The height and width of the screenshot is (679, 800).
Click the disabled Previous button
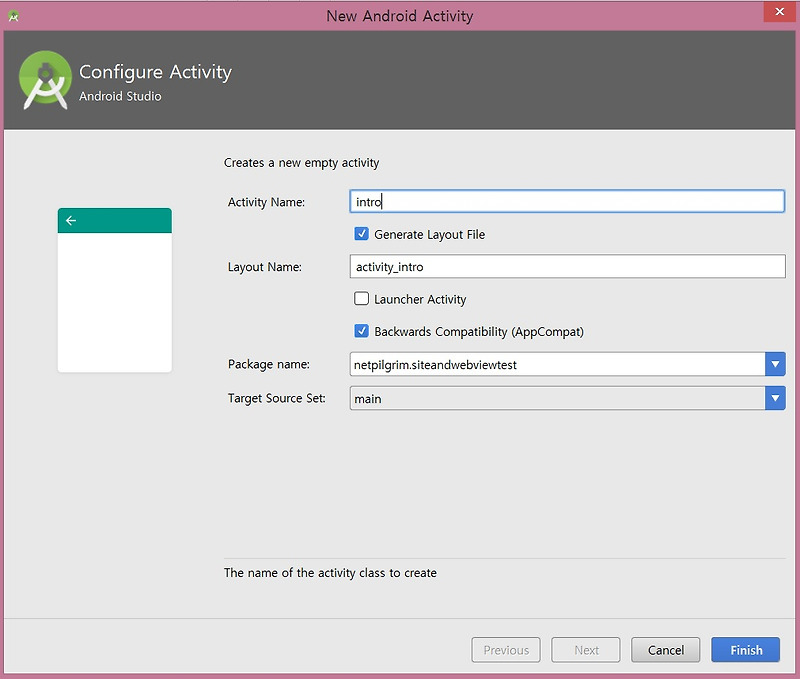pyautogui.click(x=506, y=650)
